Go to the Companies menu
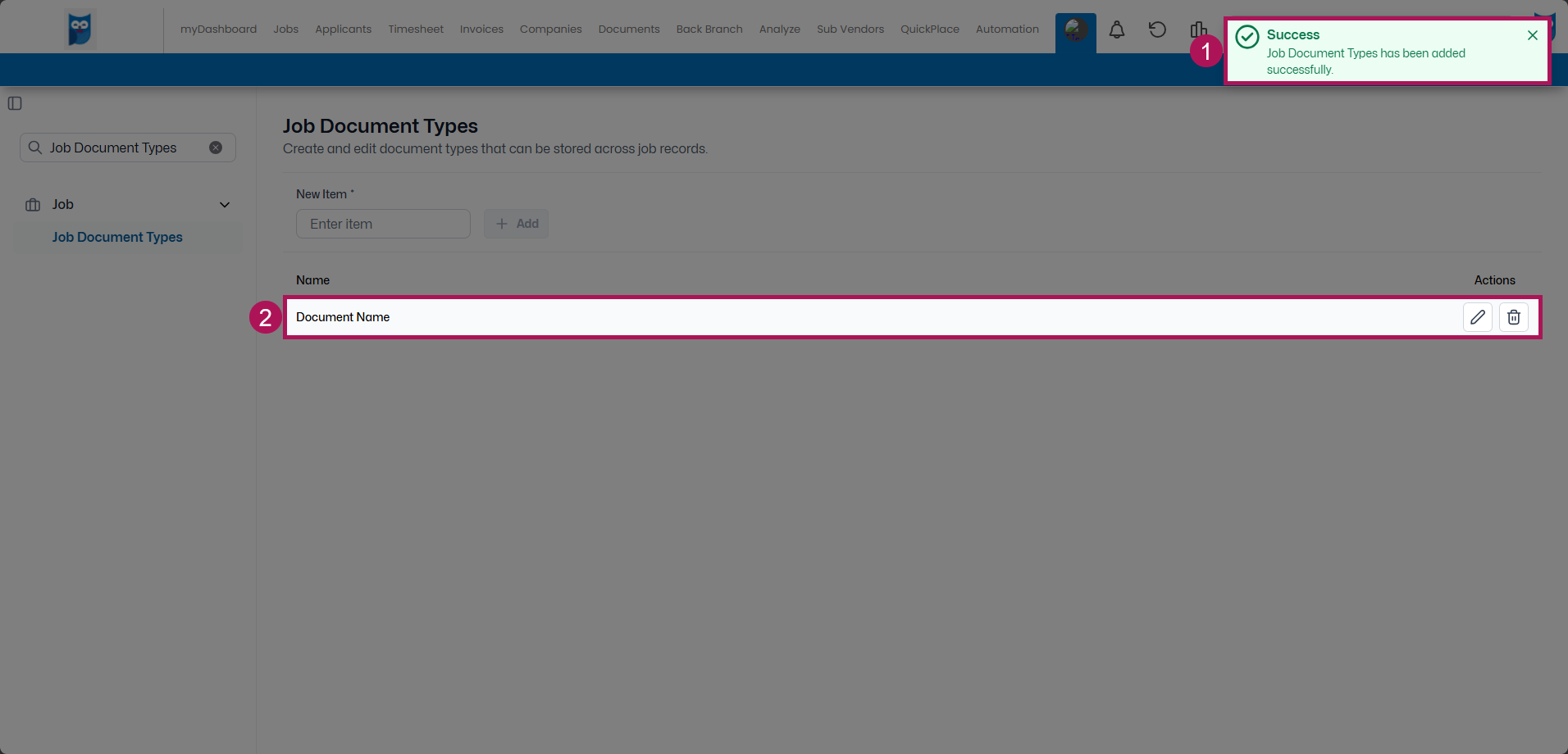1568x754 pixels. (551, 30)
